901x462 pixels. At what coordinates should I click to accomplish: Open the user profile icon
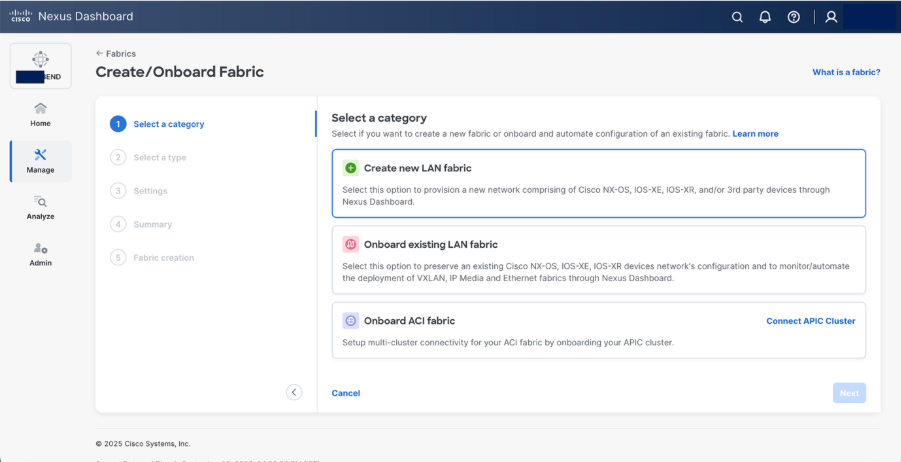831,17
